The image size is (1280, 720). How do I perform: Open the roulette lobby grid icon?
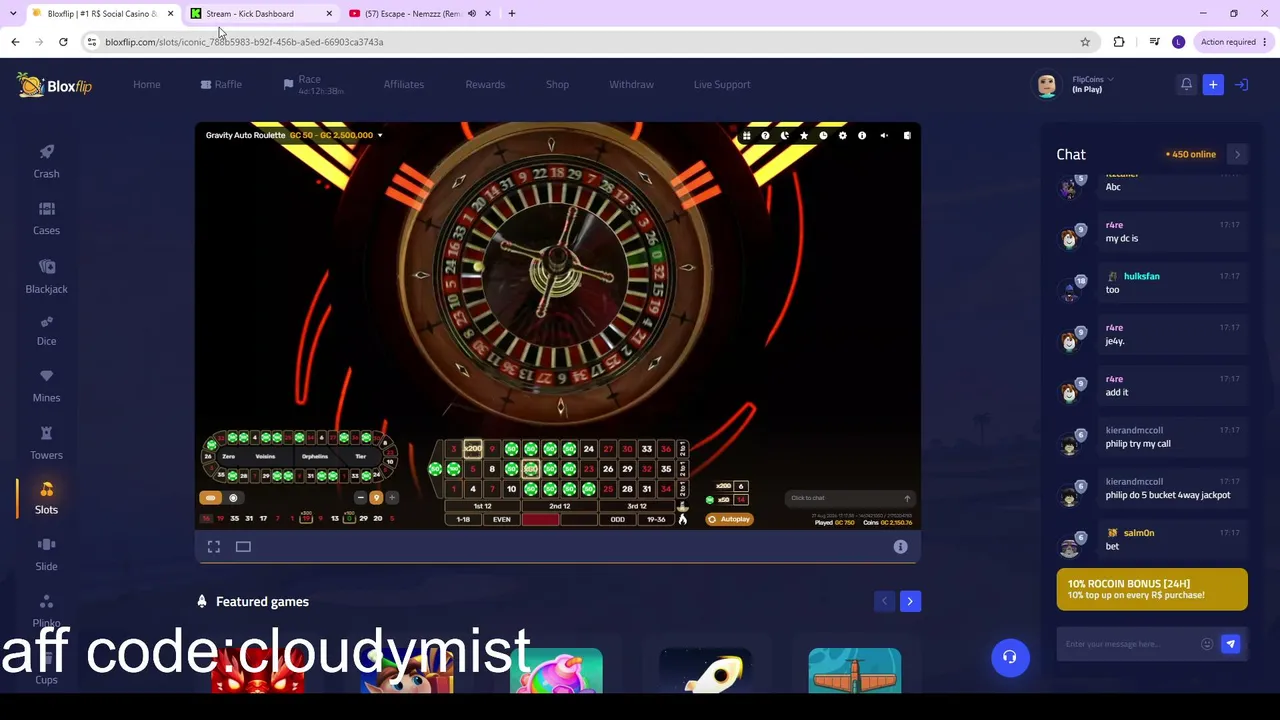click(746, 135)
